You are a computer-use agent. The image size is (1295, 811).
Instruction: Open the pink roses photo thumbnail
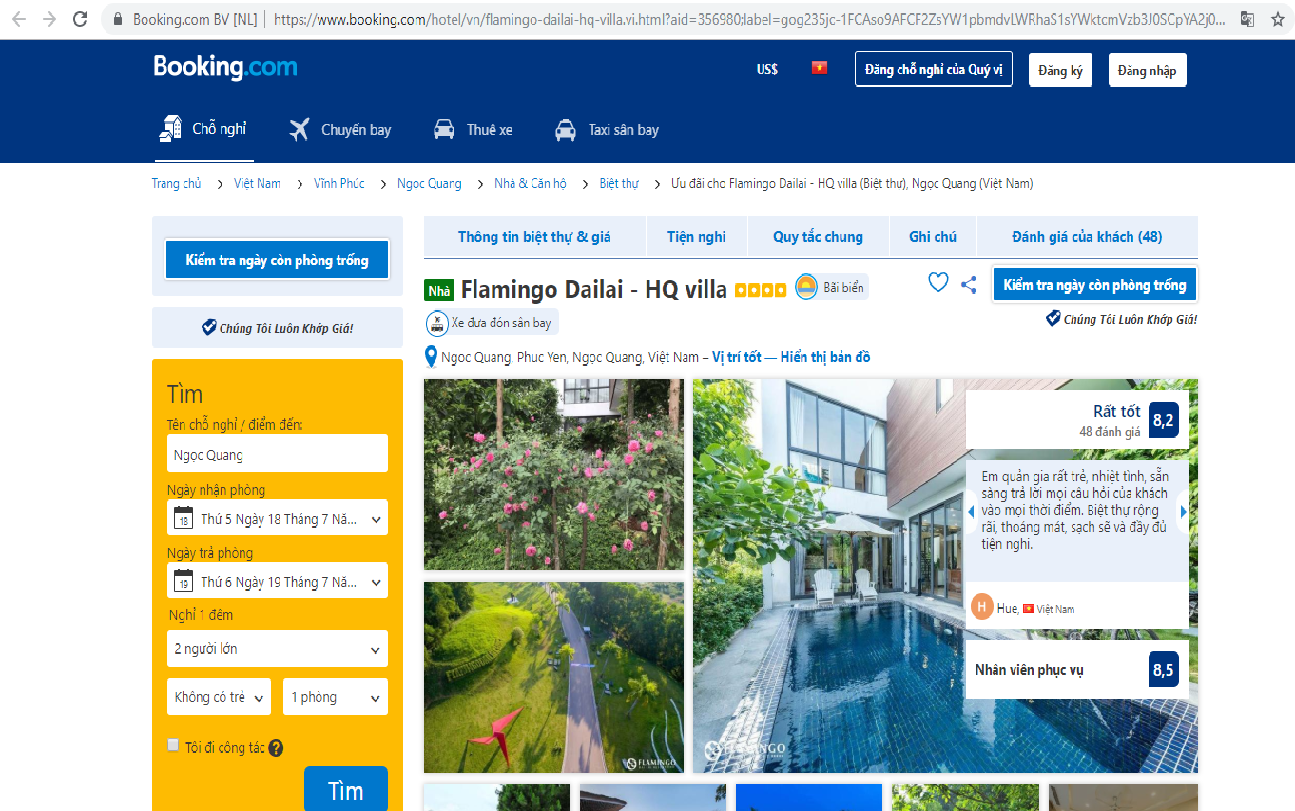[x=554, y=474]
